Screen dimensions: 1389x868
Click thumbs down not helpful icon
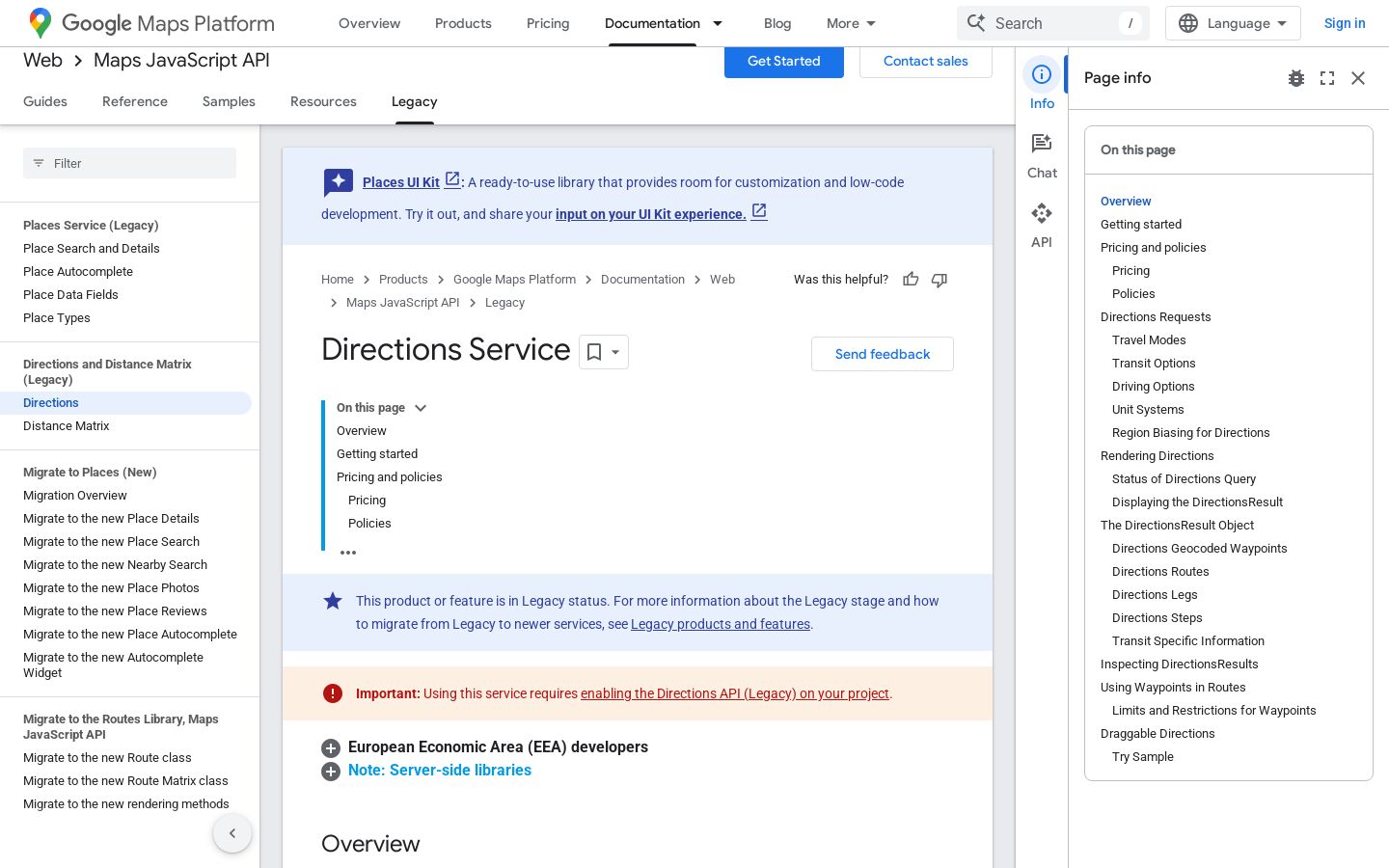[940, 280]
